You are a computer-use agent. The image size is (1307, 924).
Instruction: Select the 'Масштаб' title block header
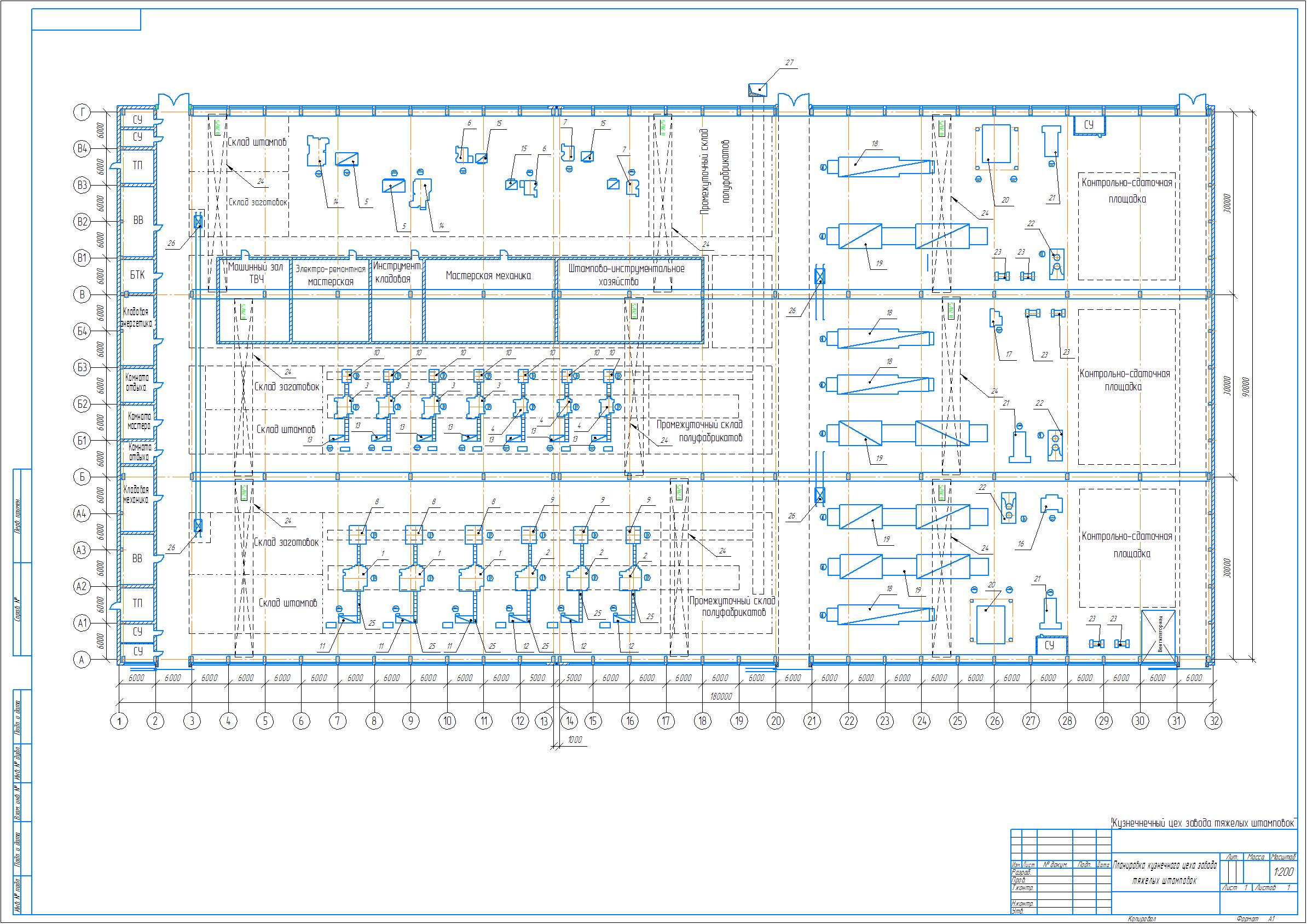tap(1283, 857)
